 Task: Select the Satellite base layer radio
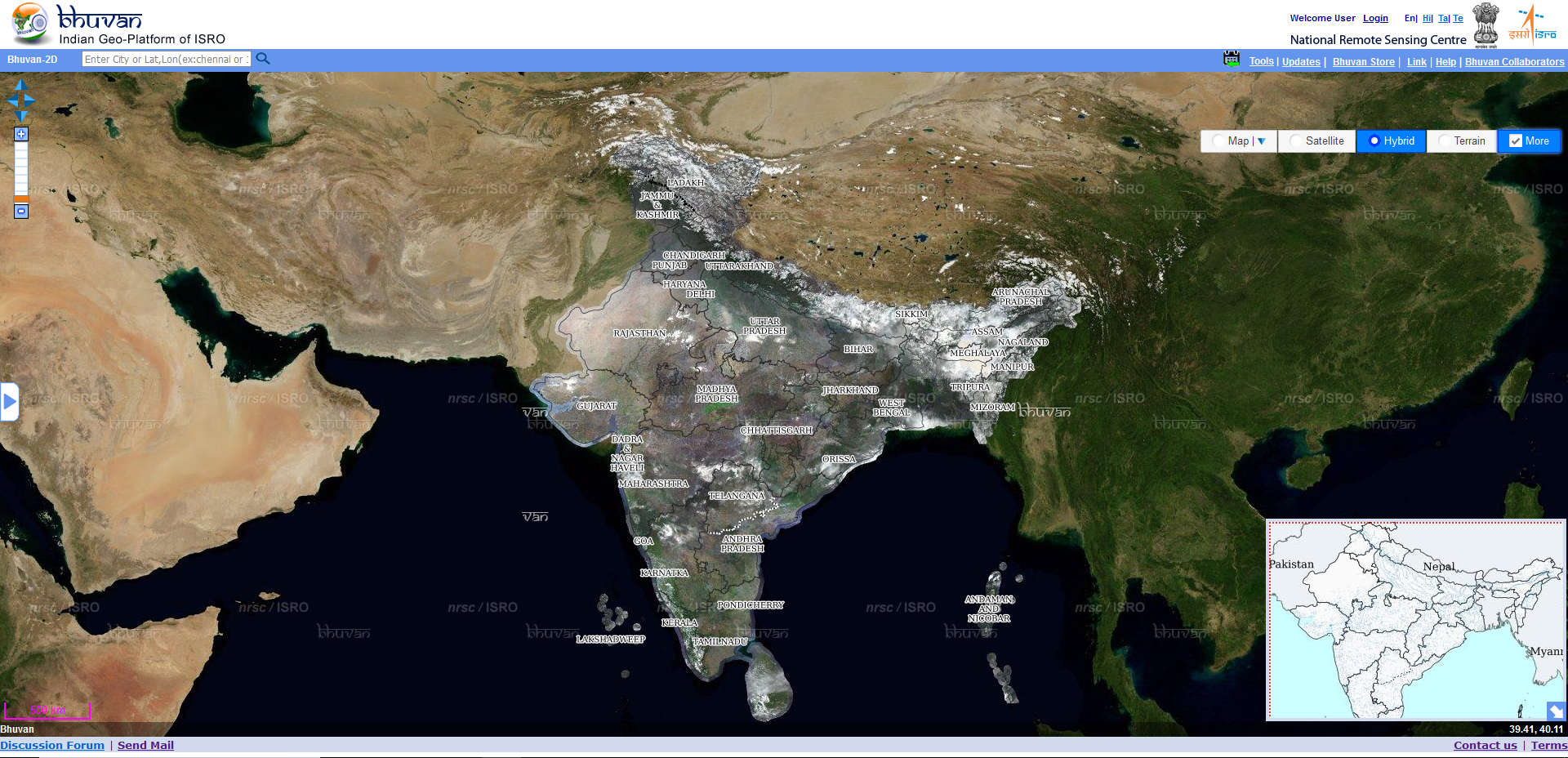point(1295,141)
